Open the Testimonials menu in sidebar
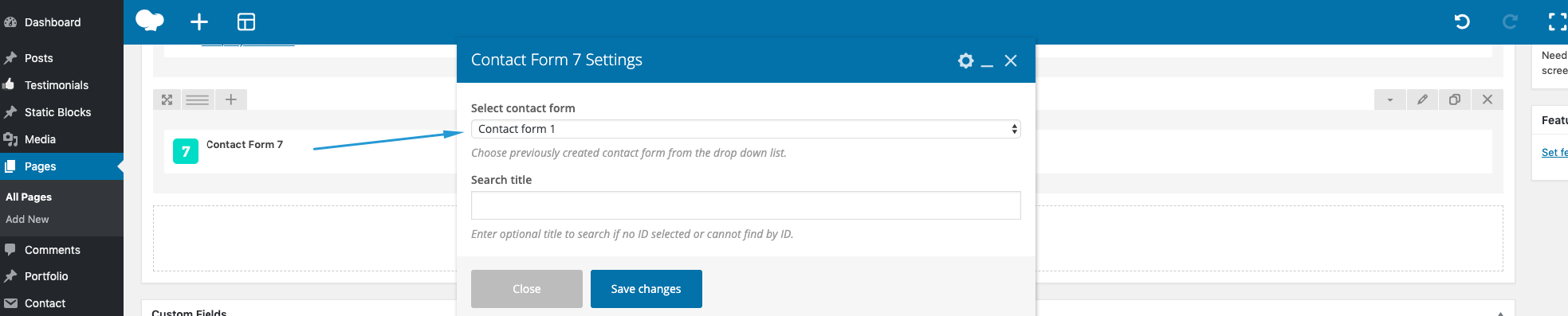The image size is (1568, 316). point(57,85)
